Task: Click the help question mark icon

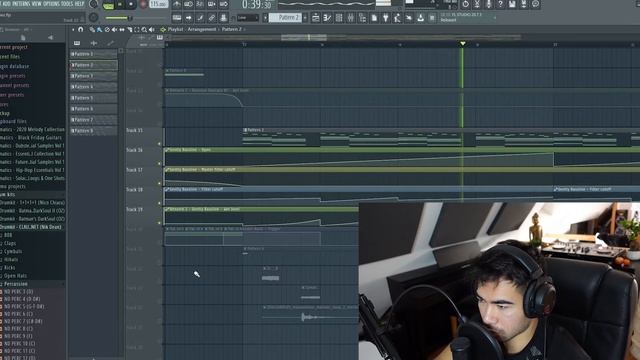Action: [500, 4]
